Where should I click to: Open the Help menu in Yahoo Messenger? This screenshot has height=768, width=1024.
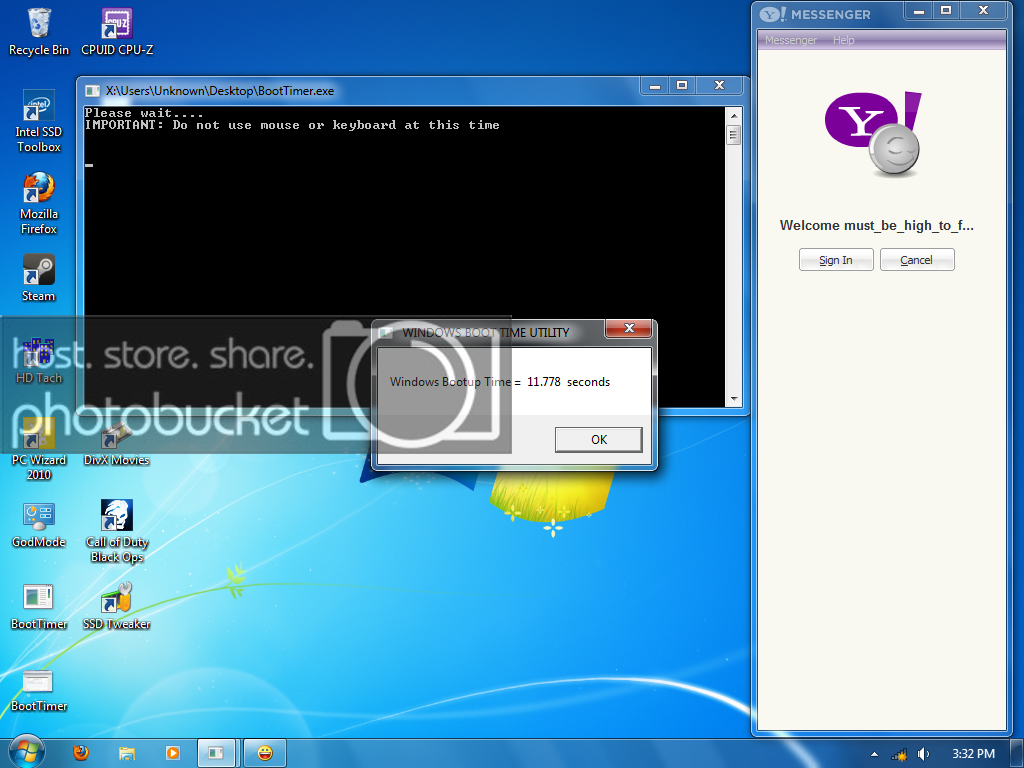tap(843, 40)
